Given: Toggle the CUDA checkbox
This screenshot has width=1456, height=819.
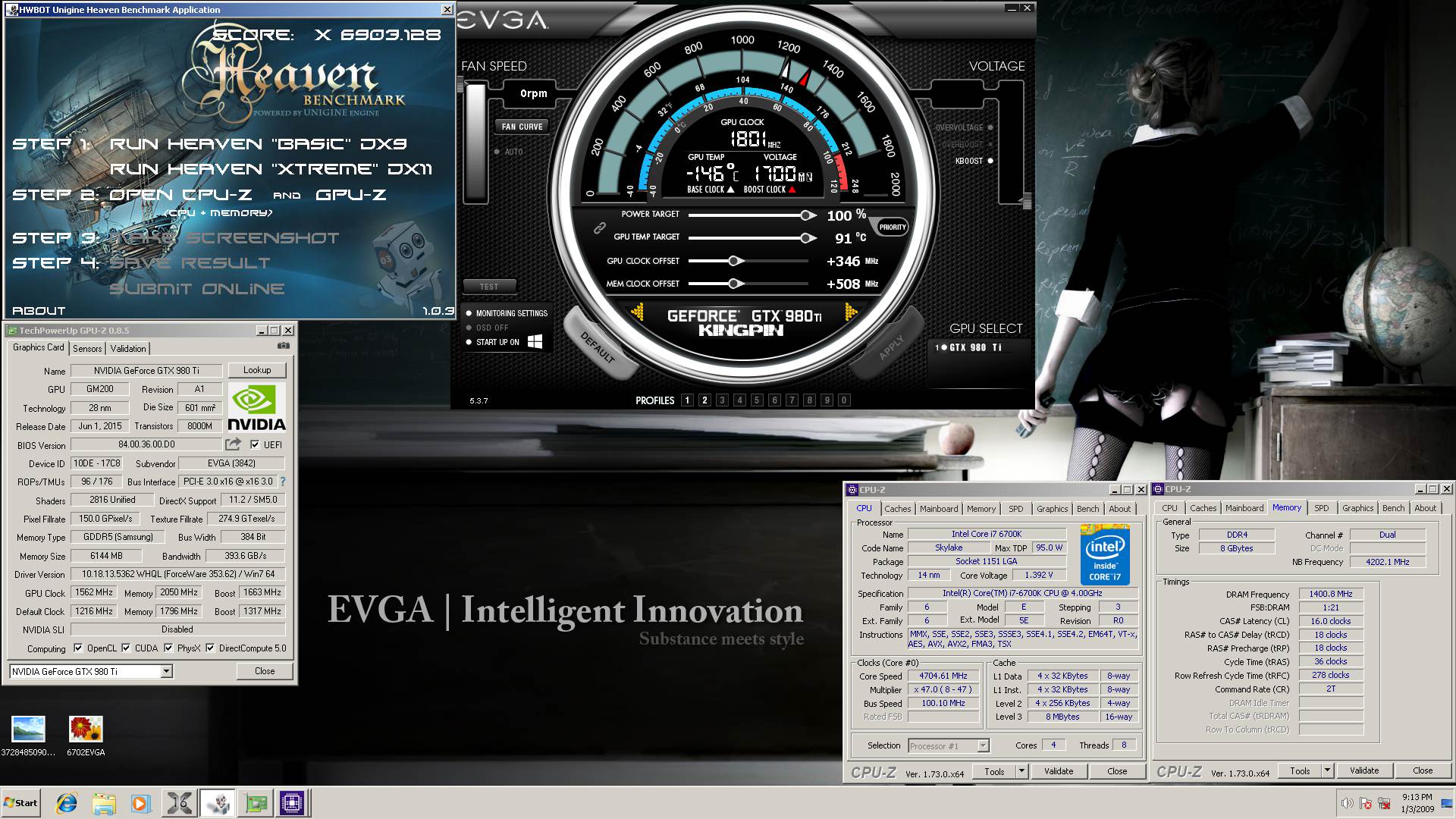Looking at the screenshot, I should 126,648.
